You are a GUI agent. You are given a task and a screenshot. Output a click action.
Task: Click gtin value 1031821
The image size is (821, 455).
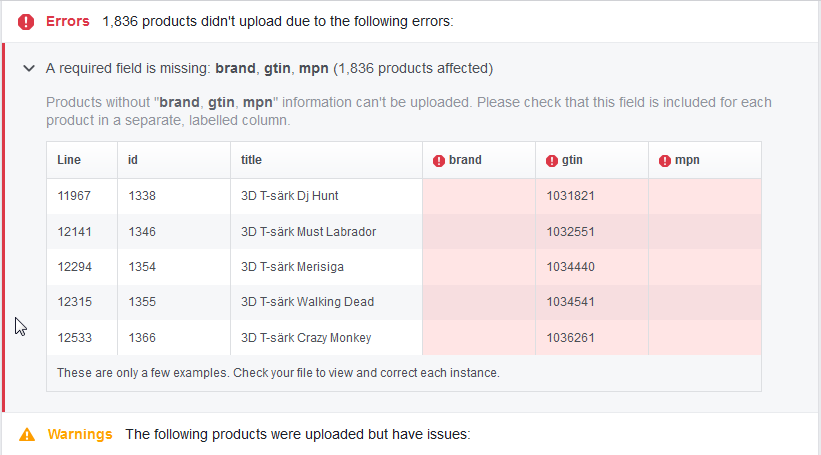tap(570, 196)
